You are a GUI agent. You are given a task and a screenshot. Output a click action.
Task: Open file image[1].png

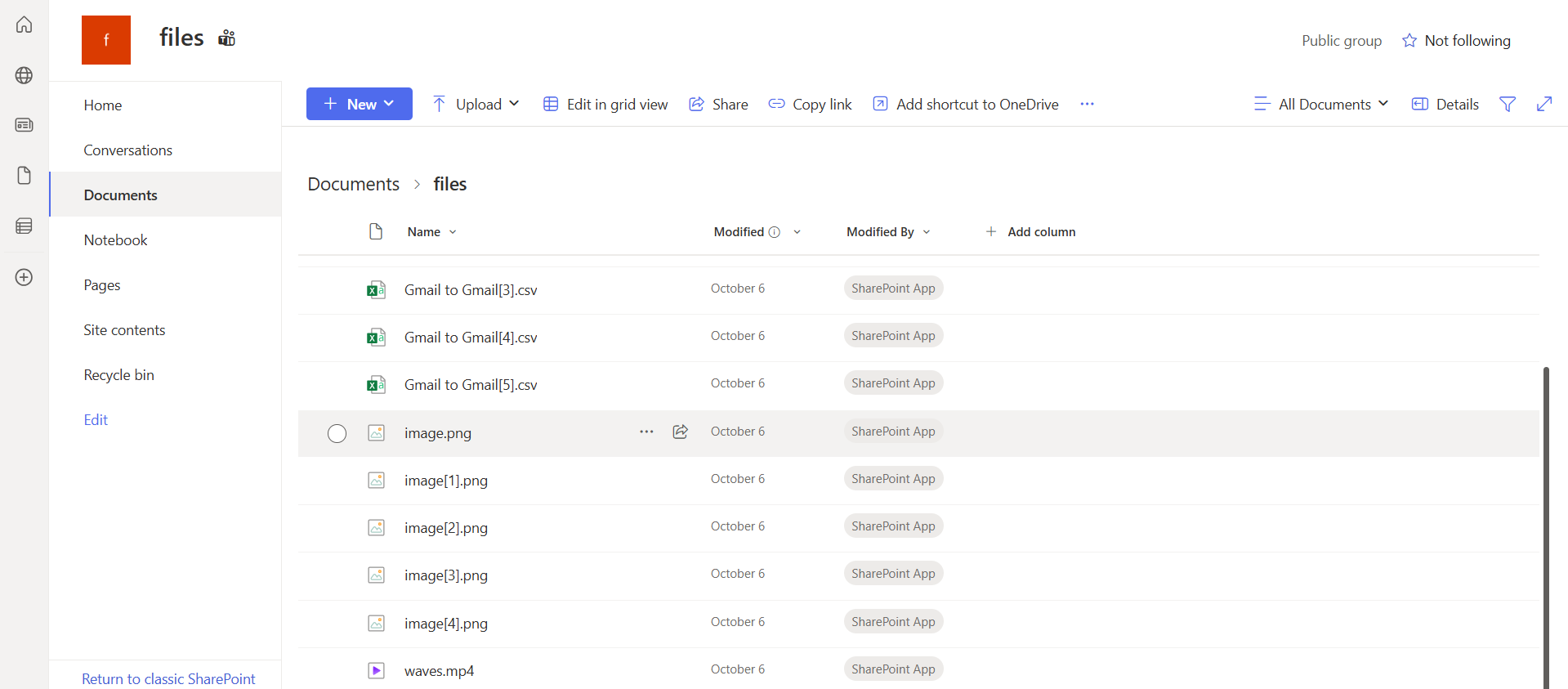(x=446, y=481)
